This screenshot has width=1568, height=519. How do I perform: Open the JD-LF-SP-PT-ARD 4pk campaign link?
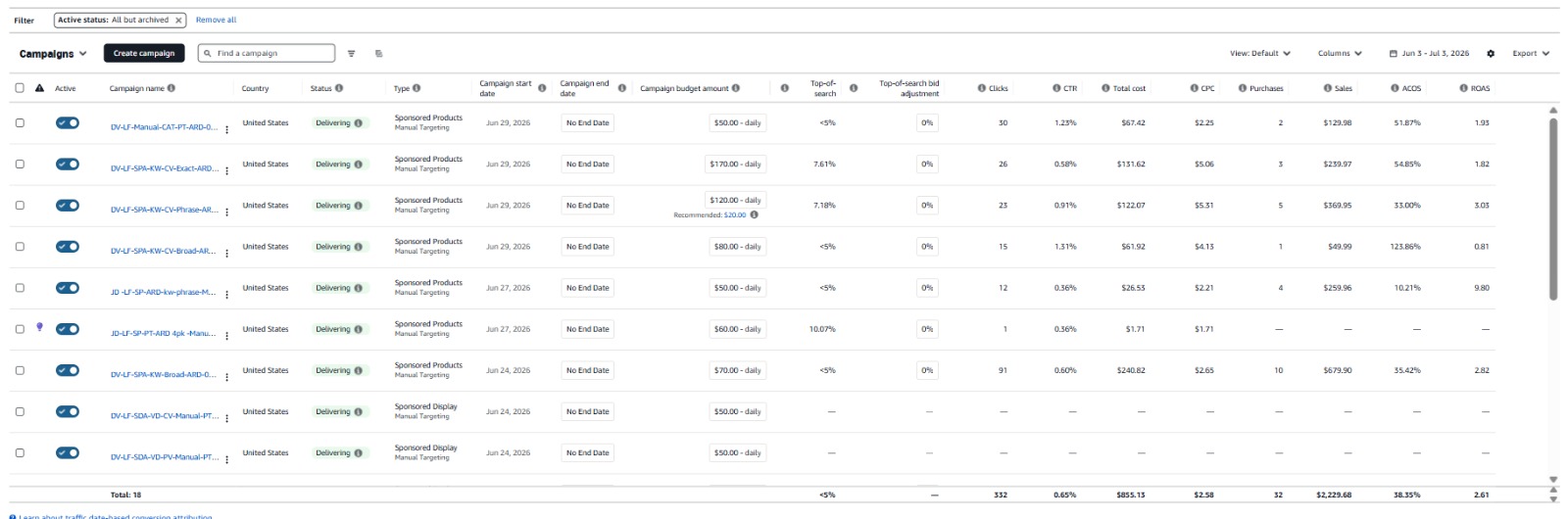(x=164, y=333)
